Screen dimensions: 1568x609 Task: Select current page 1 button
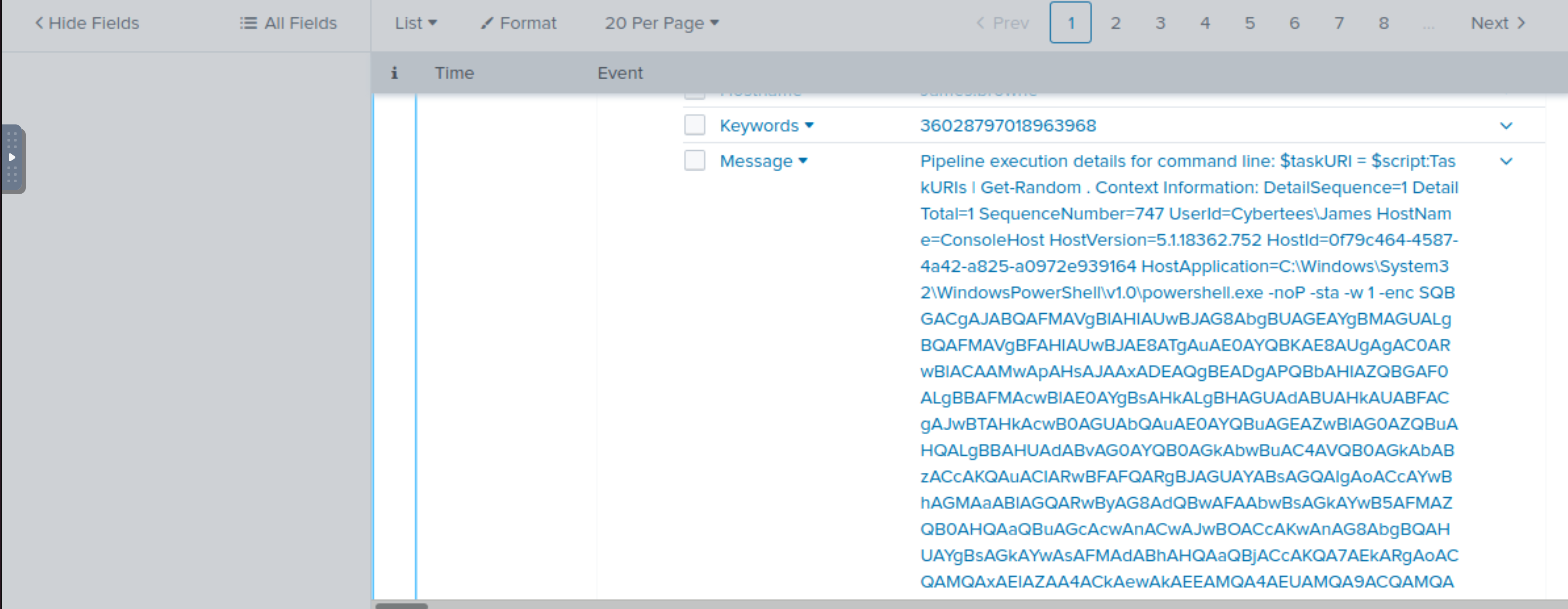pos(1070,22)
